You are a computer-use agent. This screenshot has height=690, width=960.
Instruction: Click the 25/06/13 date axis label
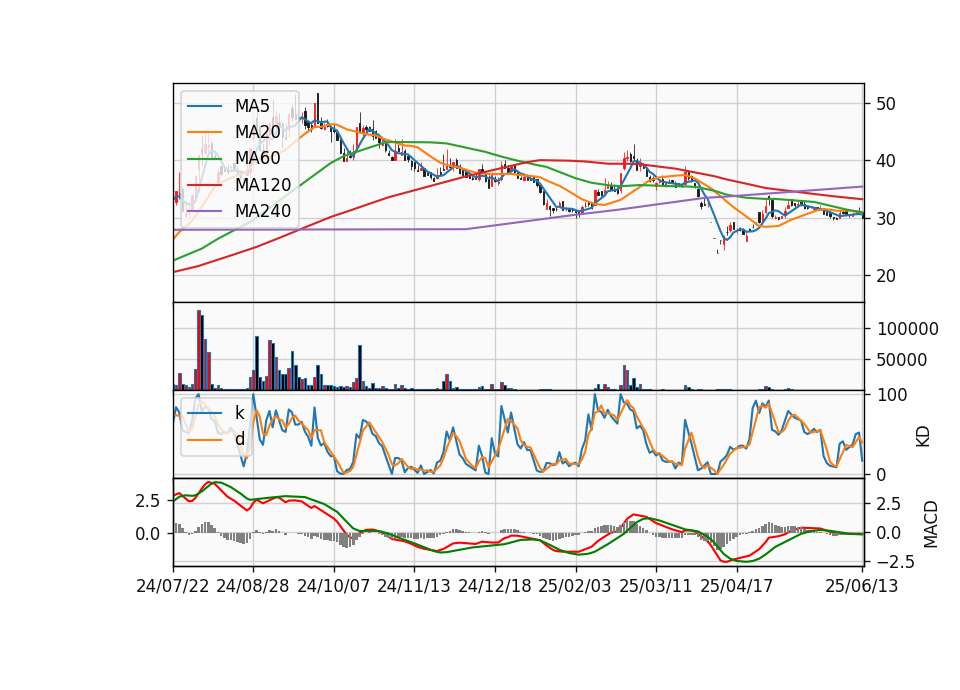pyautogui.click(x=862, y=586)
